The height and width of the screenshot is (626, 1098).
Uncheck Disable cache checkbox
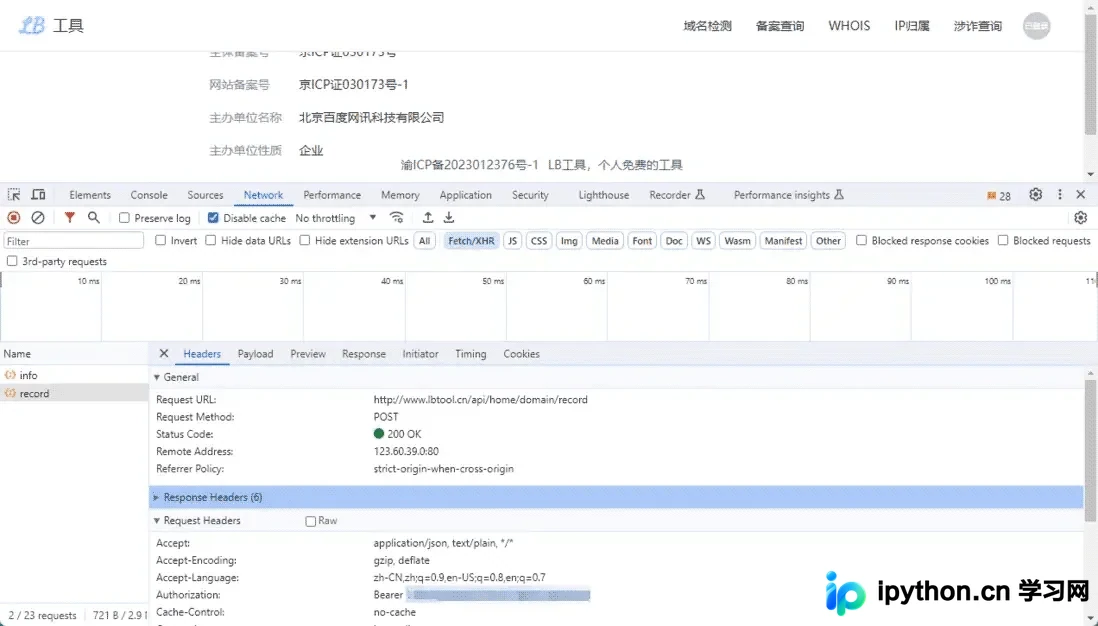(x=213, y=218)
